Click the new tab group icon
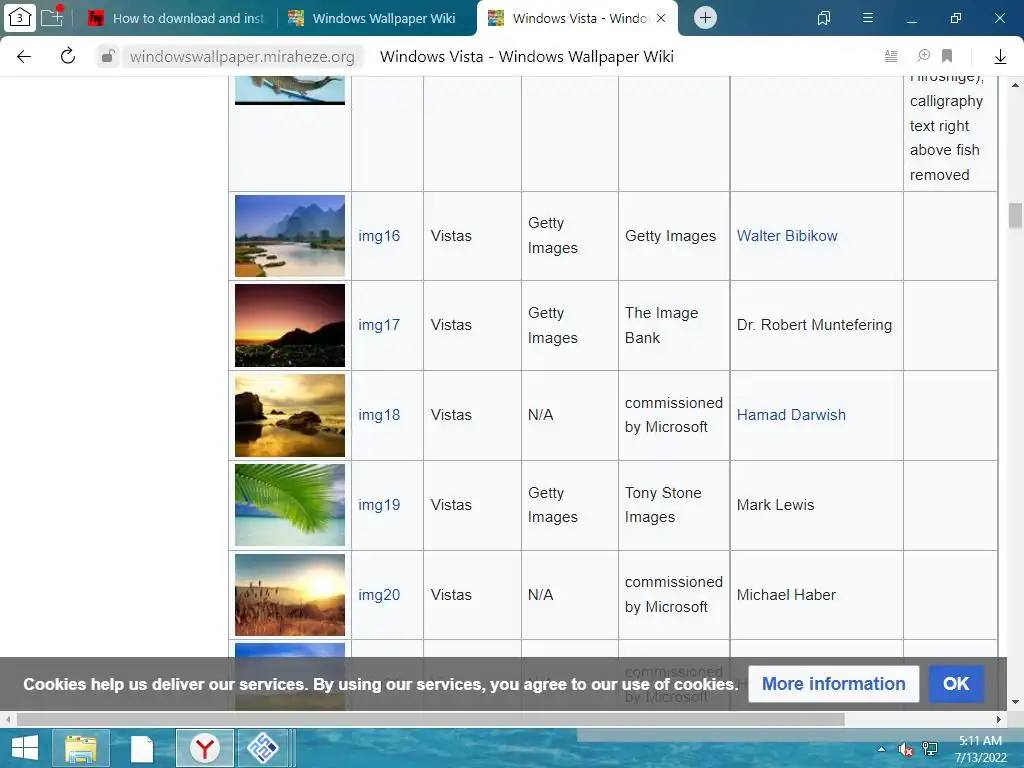Screen dimensions: 1024x768 (53, 16)
